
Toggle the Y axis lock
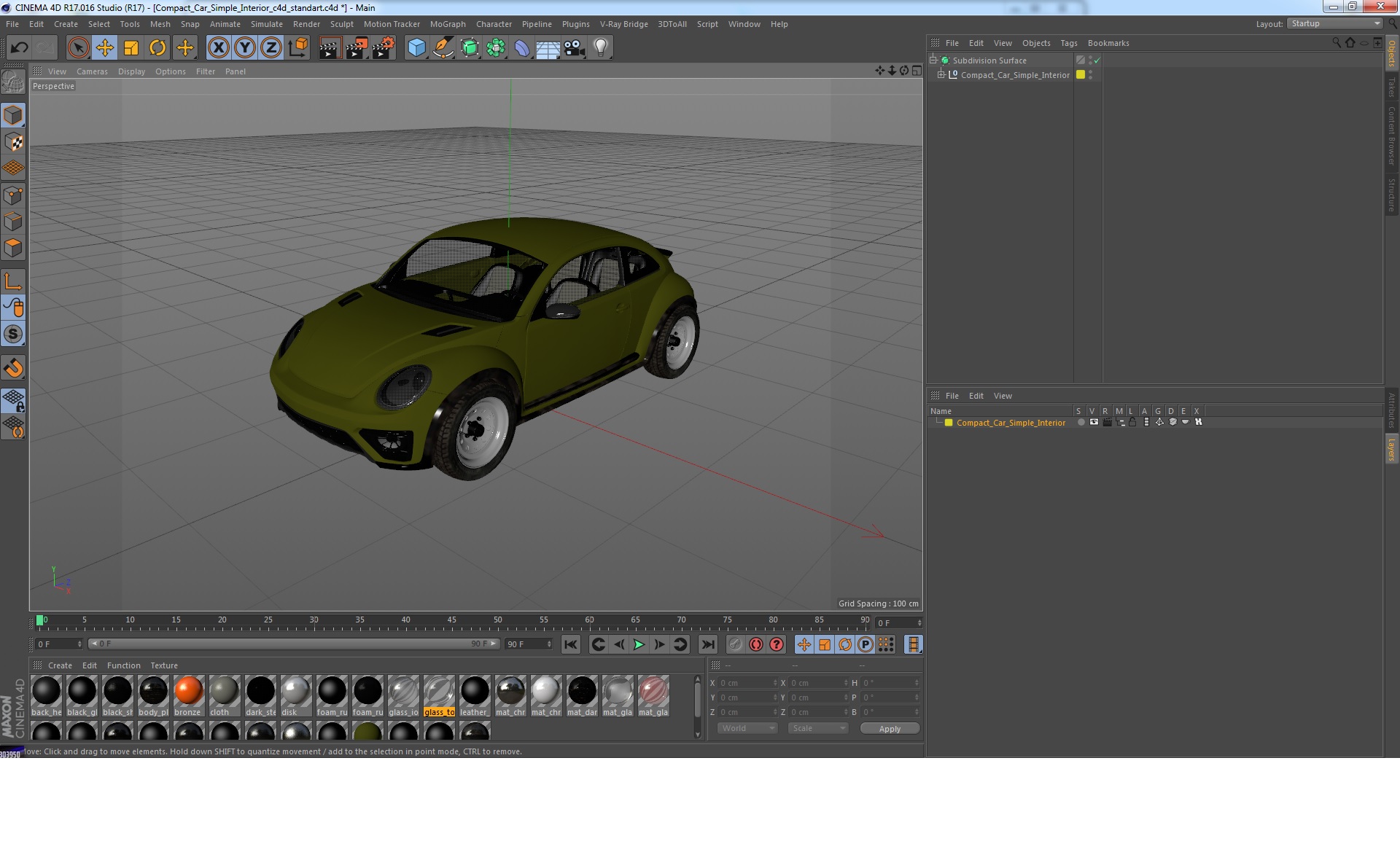click(245, 48)
